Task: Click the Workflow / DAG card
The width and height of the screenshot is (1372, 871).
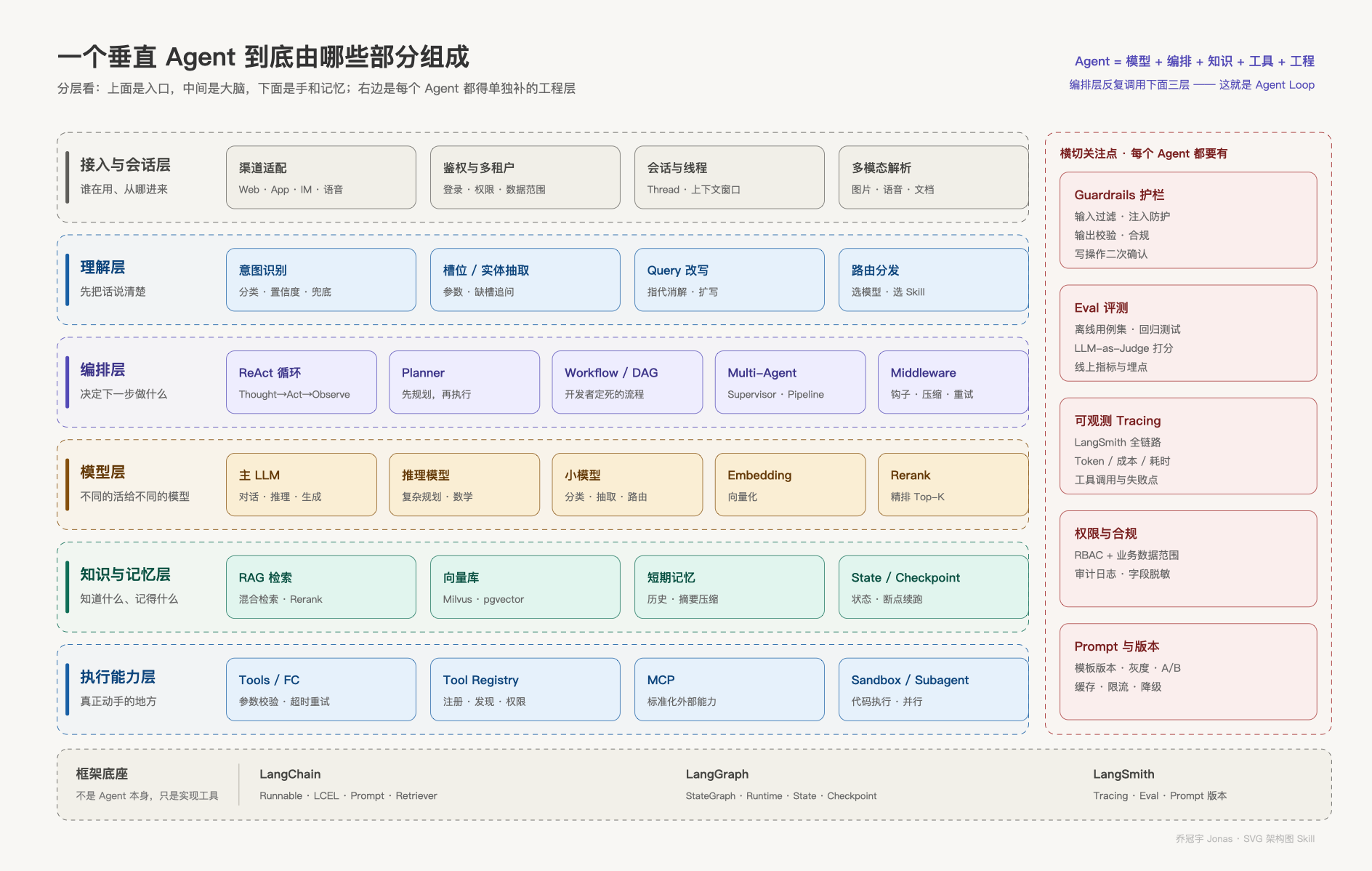Action: 628,382
